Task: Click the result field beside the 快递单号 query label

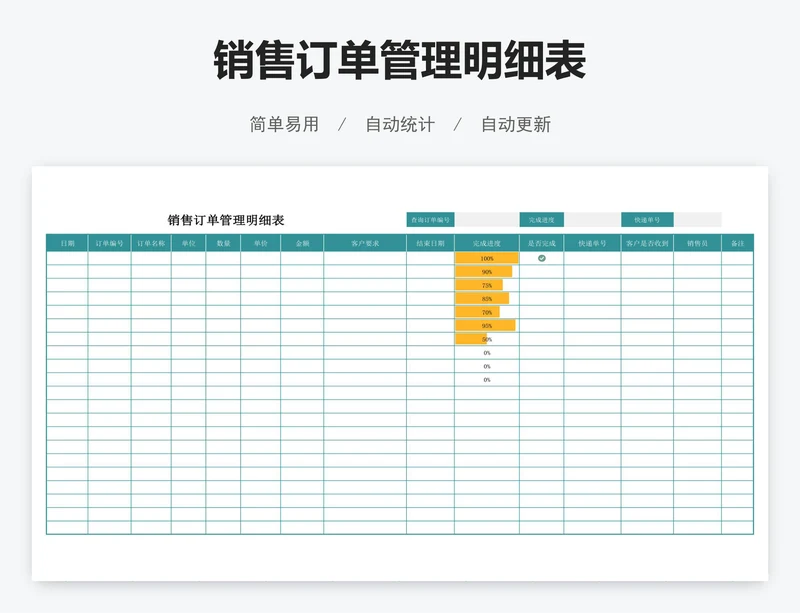Action: pos(698,220)
